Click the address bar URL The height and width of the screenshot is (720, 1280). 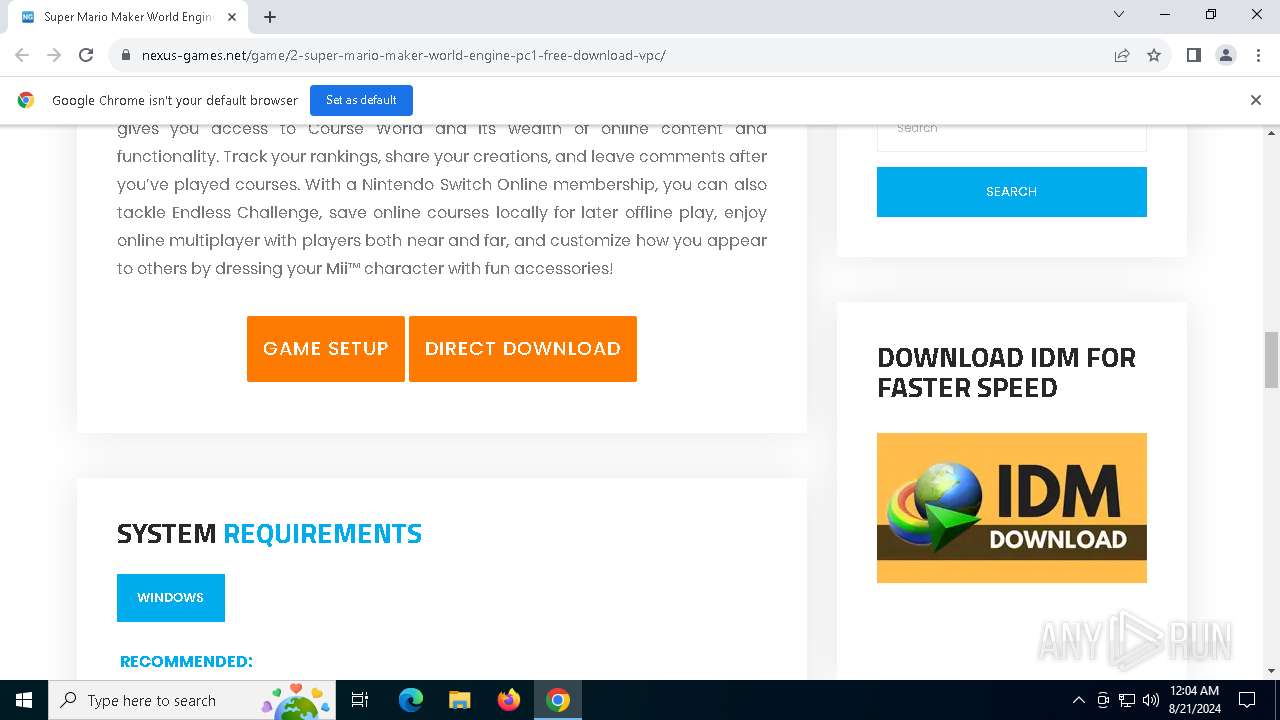[x=404, y=55]
